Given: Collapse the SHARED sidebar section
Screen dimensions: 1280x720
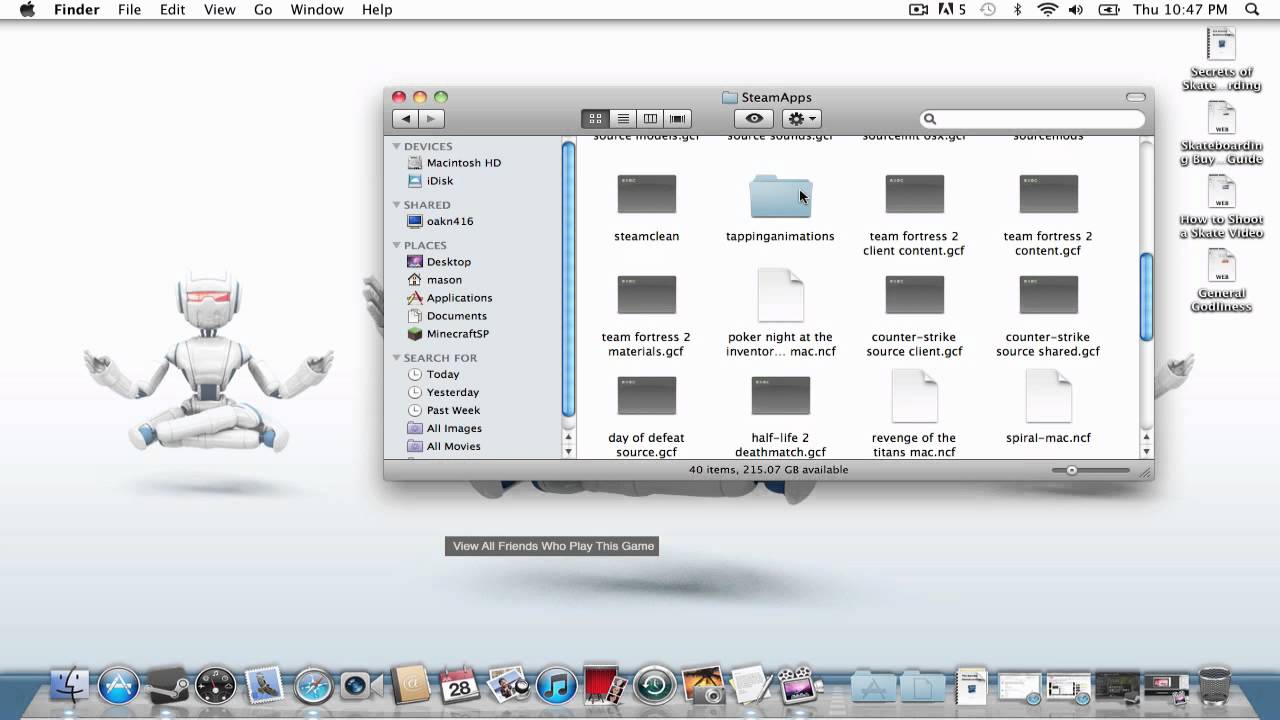Looking at the screenshot, I should (x=397, y=205).
